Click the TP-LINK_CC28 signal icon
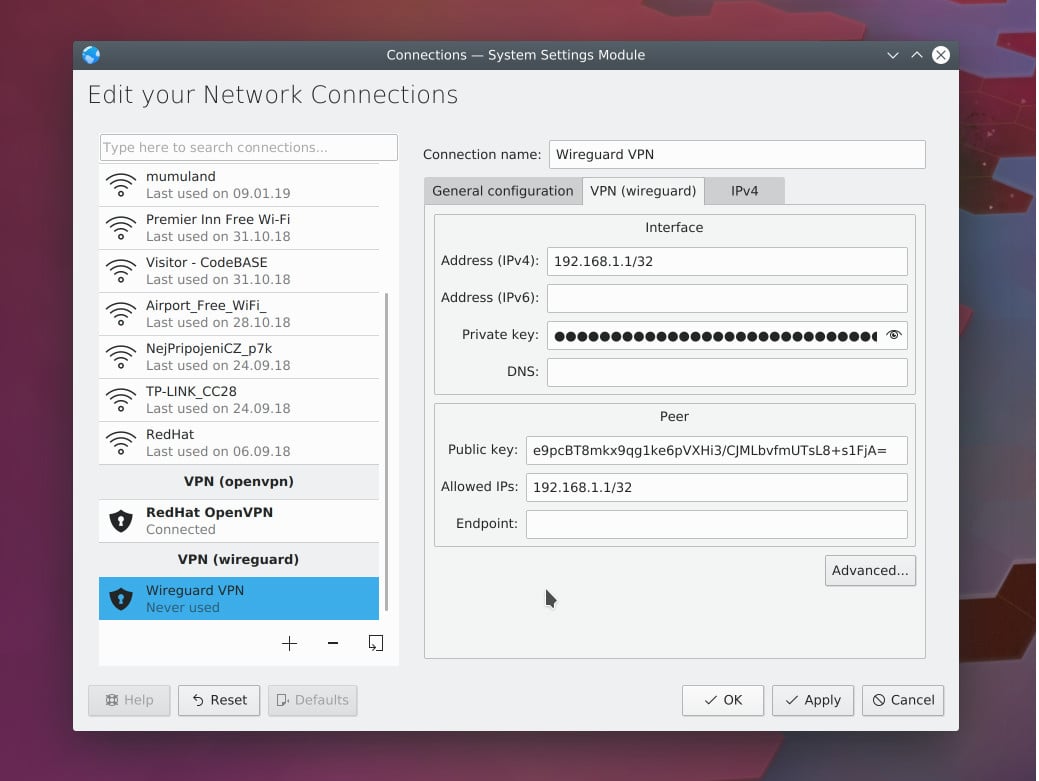Screen dimensions: 1039x781 click(x=121, y=399)
